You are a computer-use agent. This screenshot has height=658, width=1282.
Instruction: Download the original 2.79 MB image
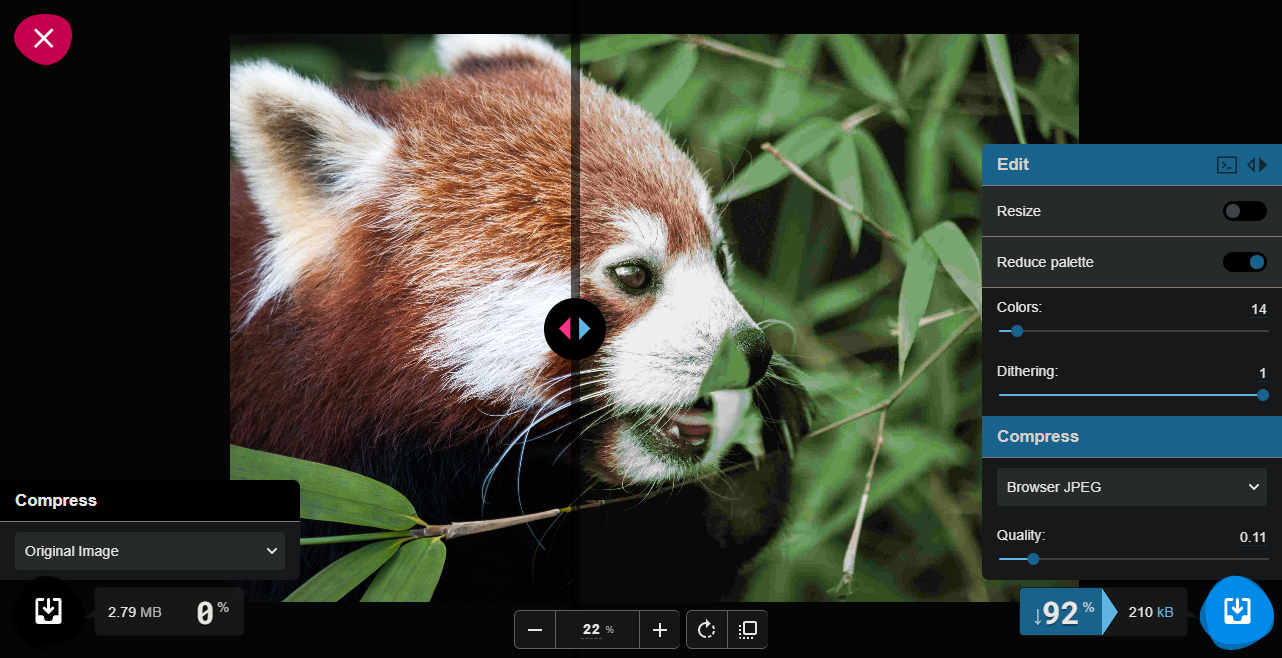click(48, 610)
